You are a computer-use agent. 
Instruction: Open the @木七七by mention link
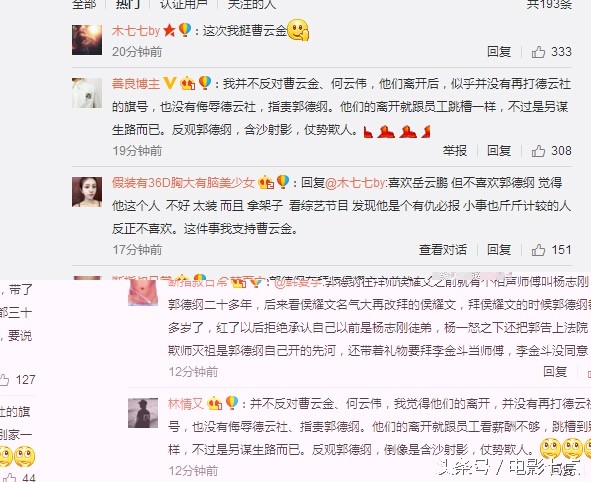click(x=355, y=183)
